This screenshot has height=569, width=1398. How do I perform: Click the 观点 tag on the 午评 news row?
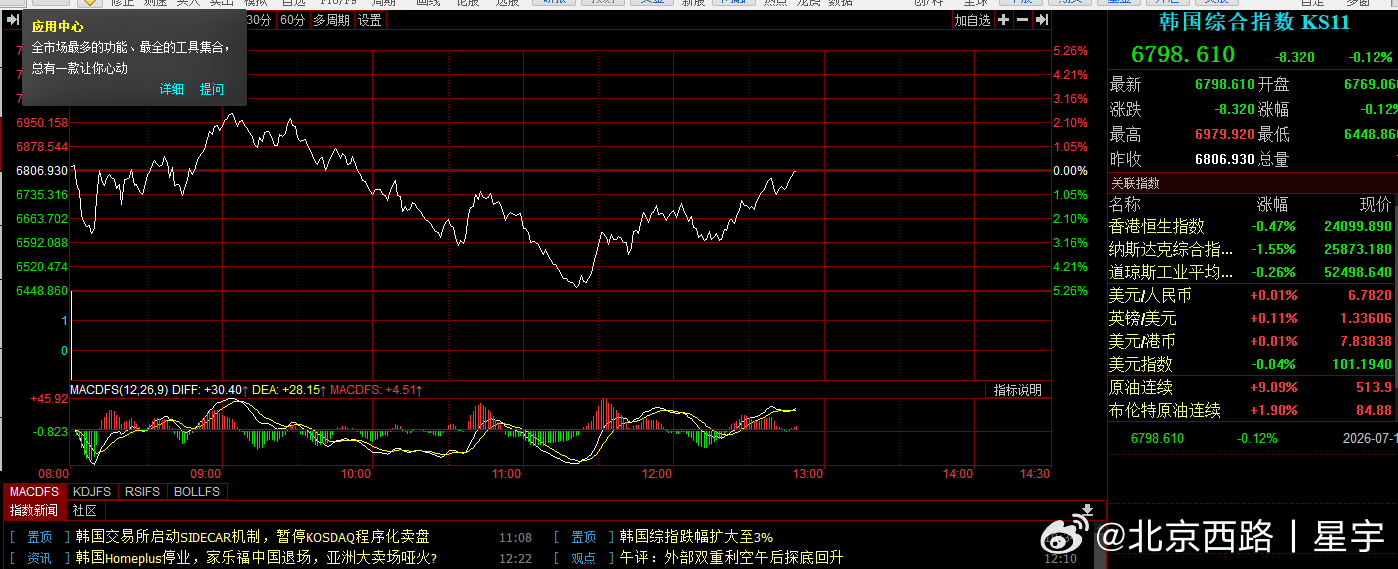tap(583, 558)
